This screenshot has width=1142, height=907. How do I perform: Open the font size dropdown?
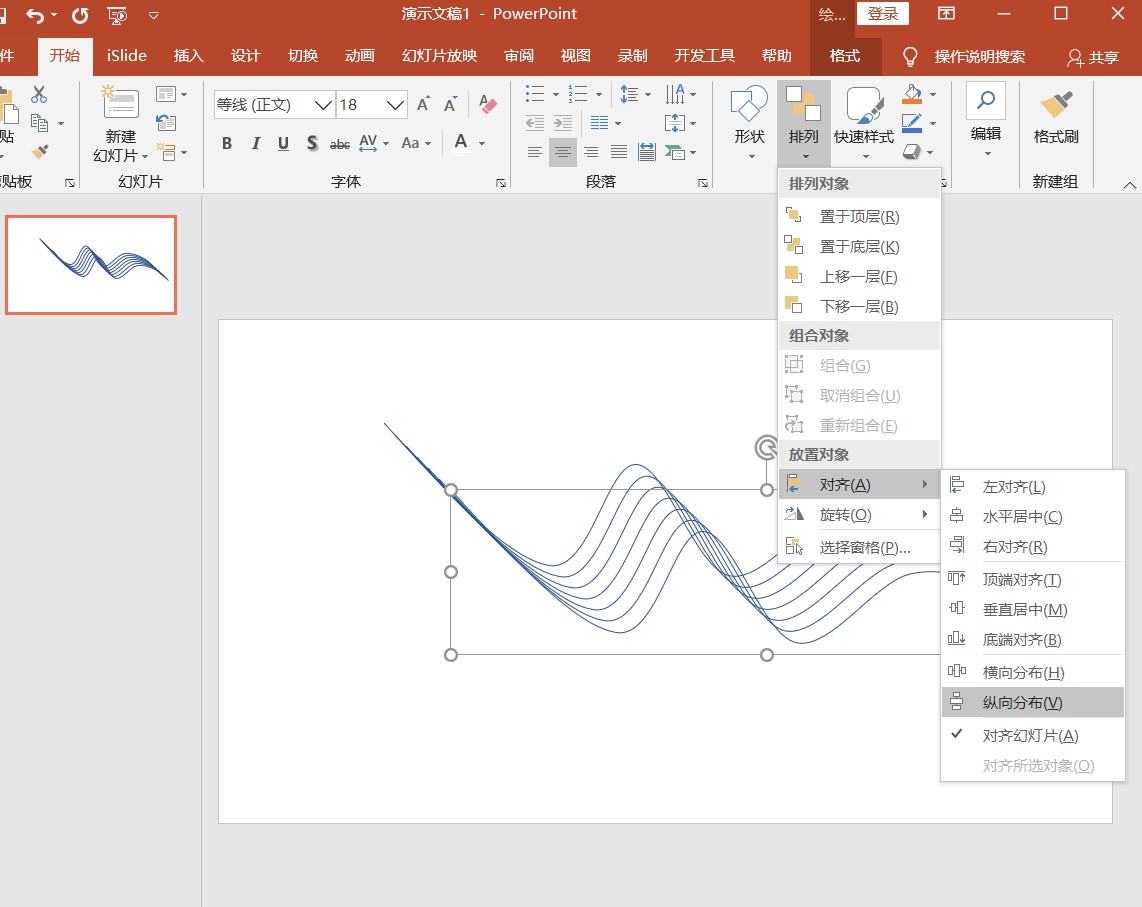(395, 105)
